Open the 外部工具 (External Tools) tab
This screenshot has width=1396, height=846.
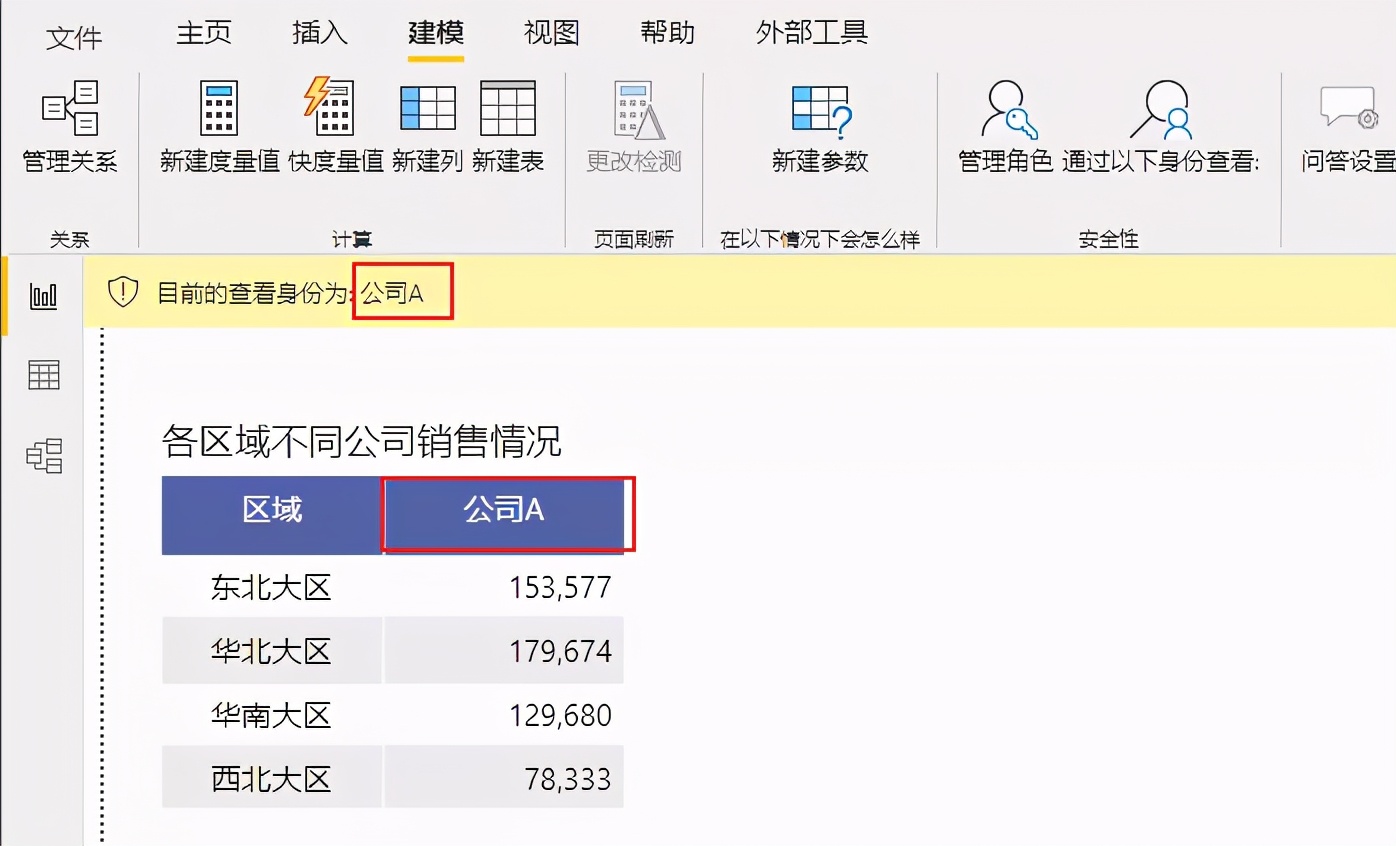coord(812,33)
